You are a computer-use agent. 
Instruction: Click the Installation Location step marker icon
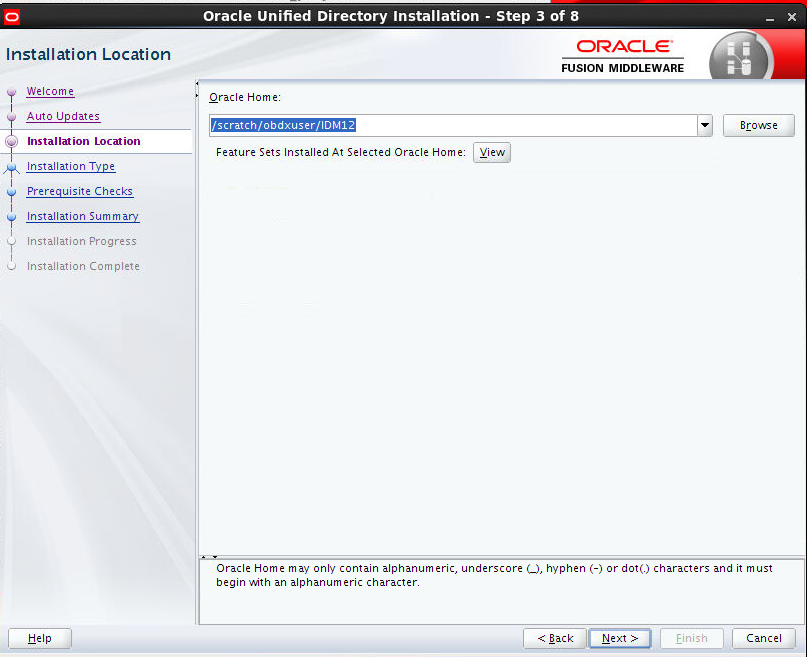12,141
